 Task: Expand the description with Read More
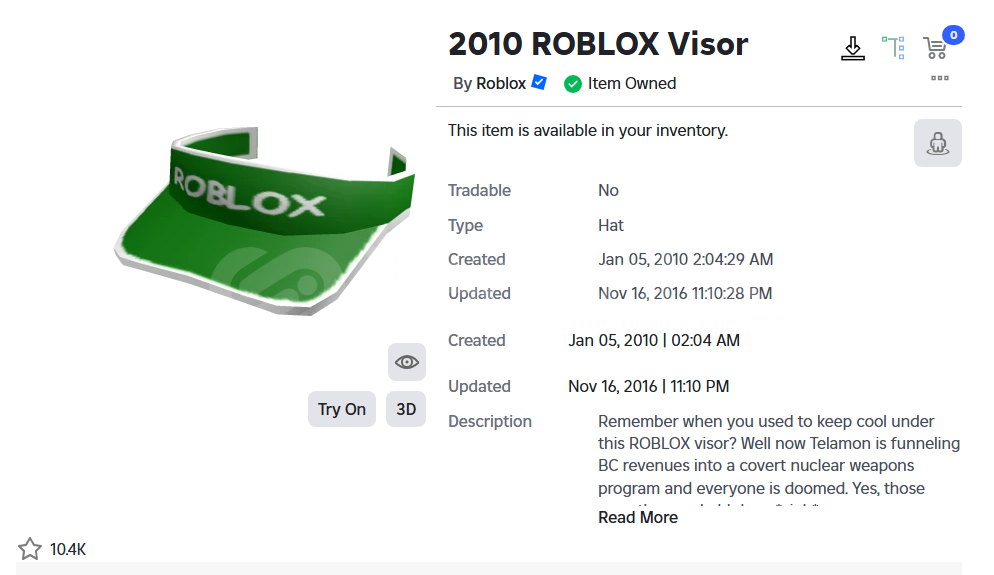pos(638,517)
